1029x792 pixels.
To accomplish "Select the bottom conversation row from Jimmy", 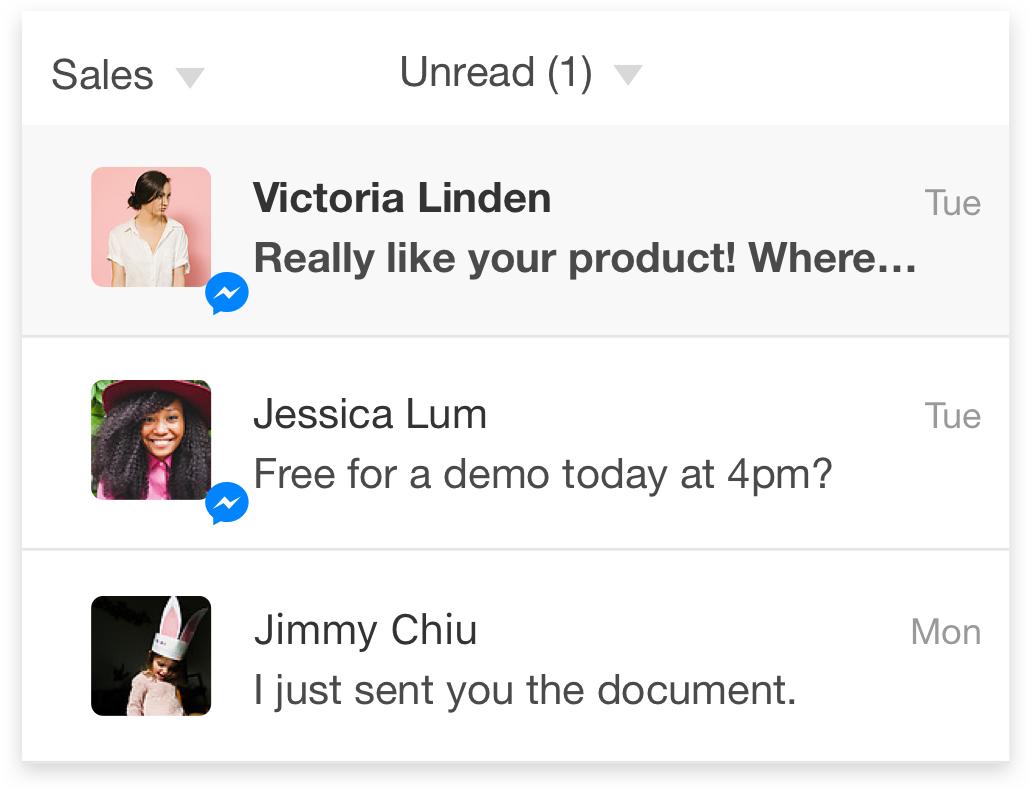I will pos(516,656).
